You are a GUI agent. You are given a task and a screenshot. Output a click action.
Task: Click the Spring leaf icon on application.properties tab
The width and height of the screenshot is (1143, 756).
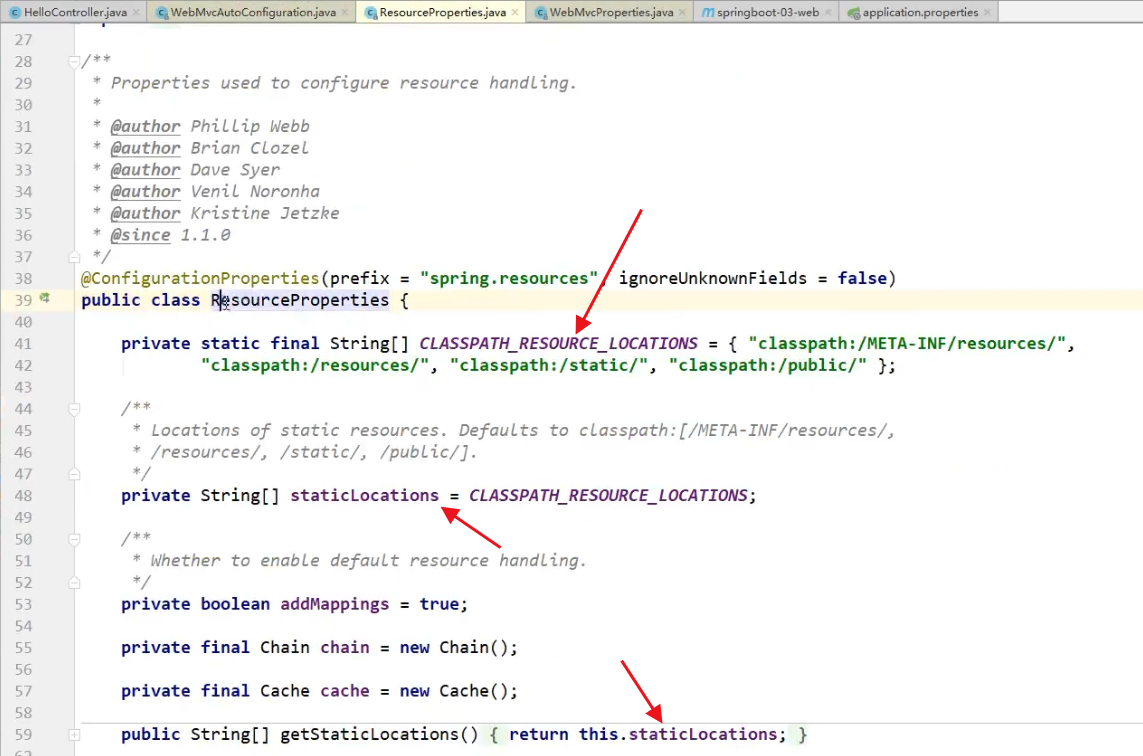pos(854,12)
